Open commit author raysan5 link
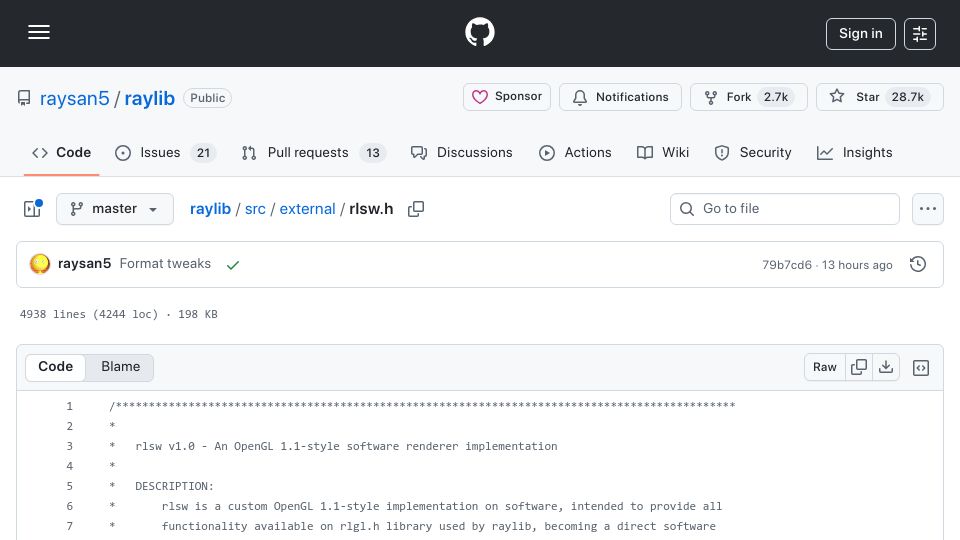 (x=84, y=263)
